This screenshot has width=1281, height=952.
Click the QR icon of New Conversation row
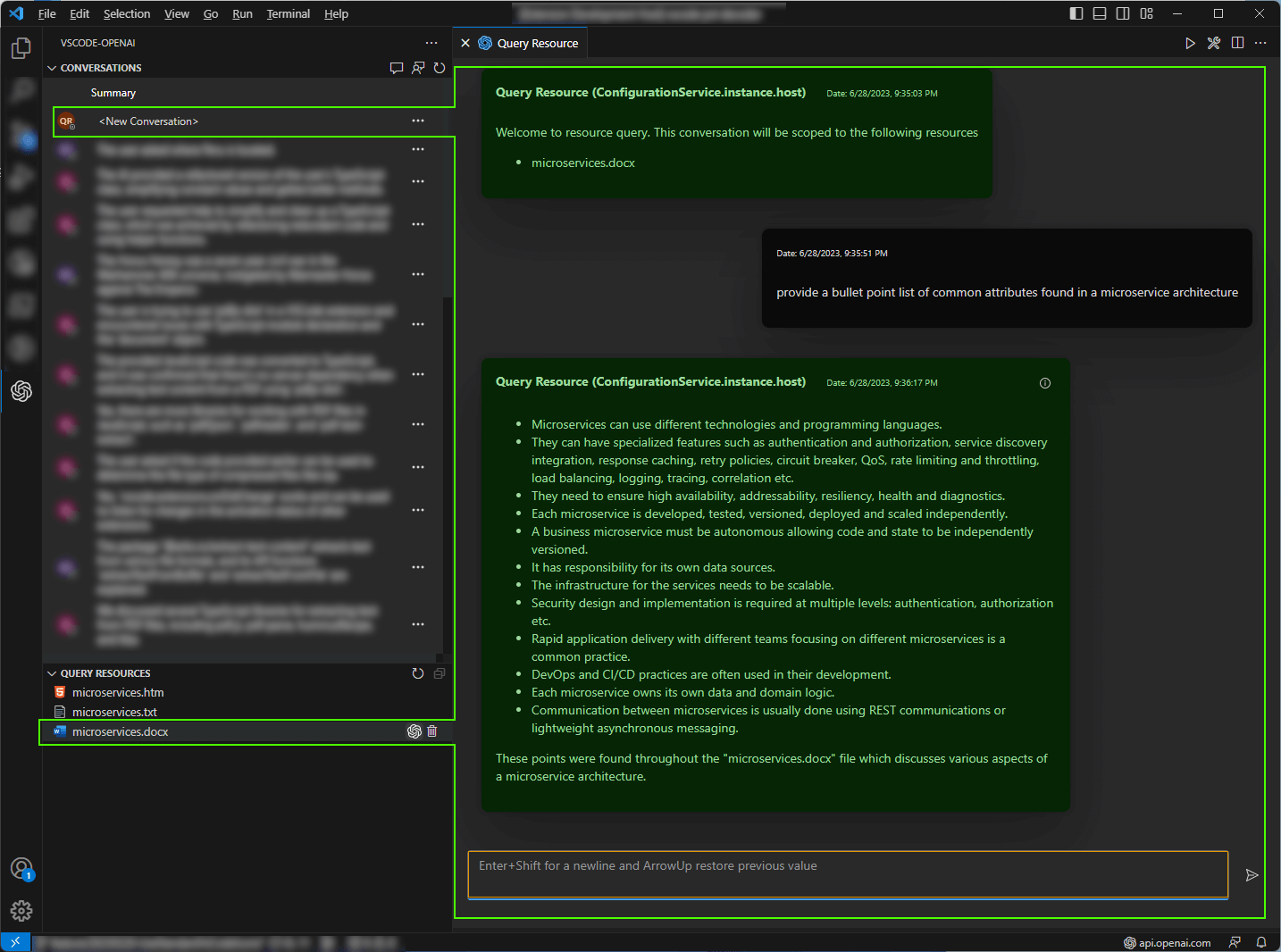point(67,121)
